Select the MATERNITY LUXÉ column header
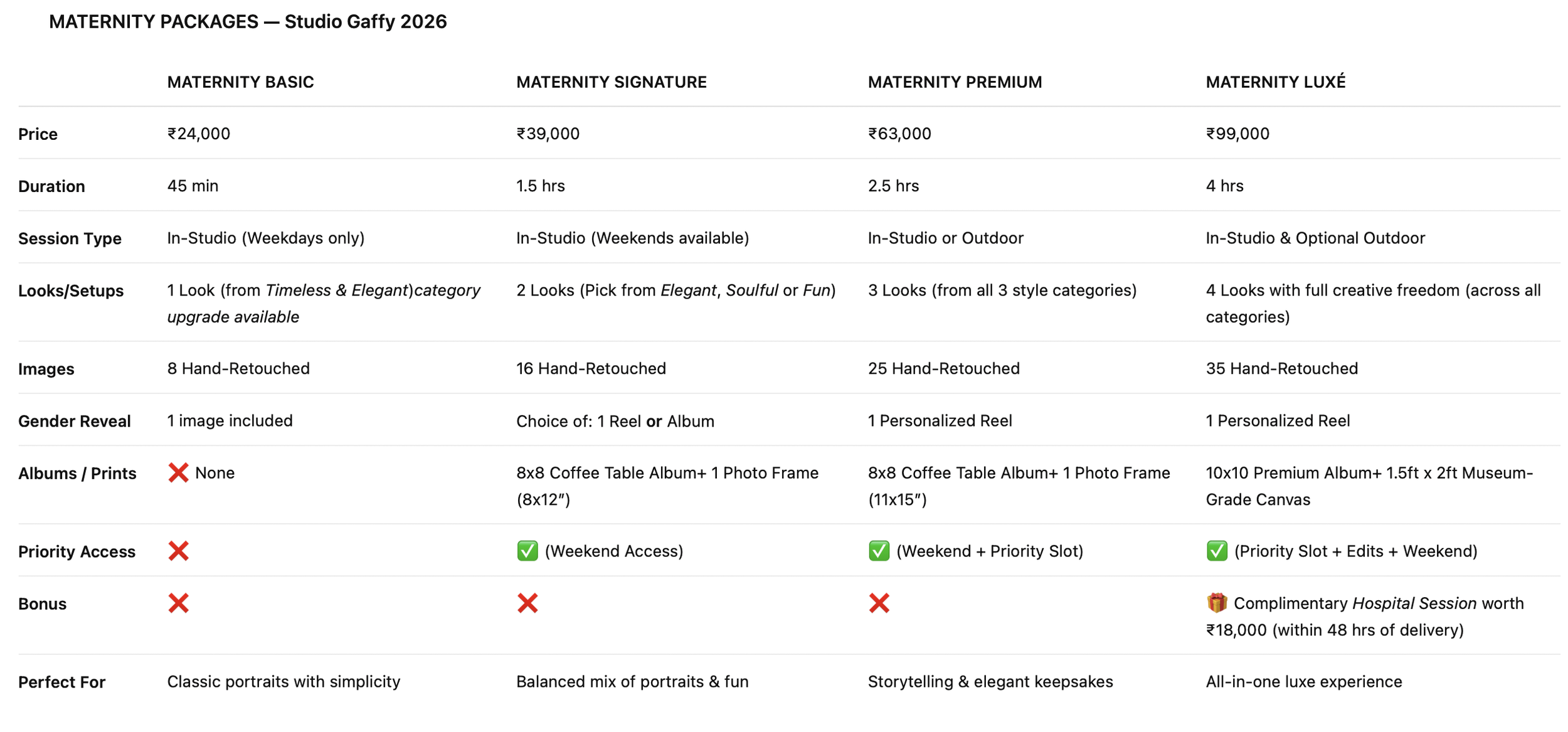The height and width of the screenshot is (732, 1568). click(1275, 82)
